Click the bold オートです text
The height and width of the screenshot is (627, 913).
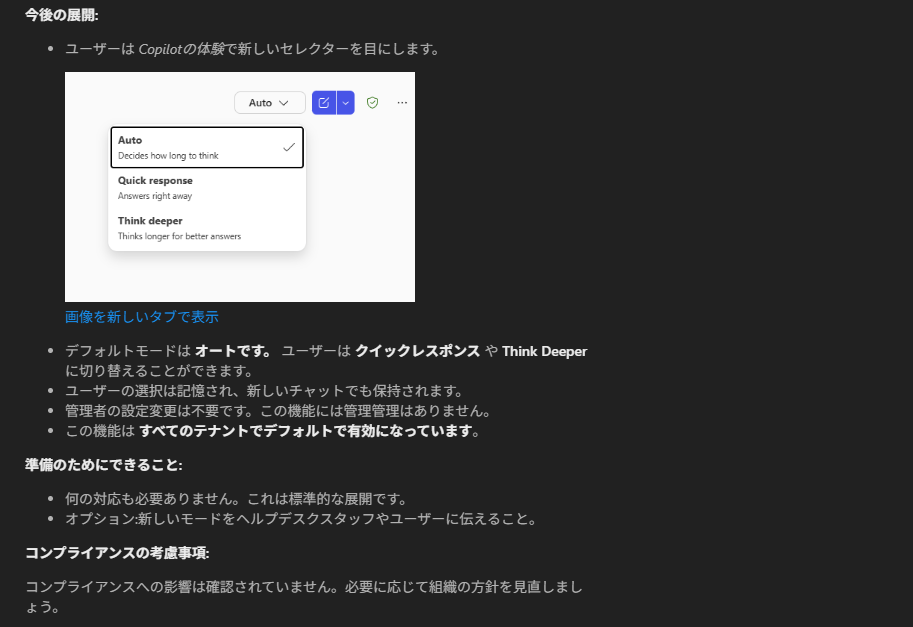[233, 351]
